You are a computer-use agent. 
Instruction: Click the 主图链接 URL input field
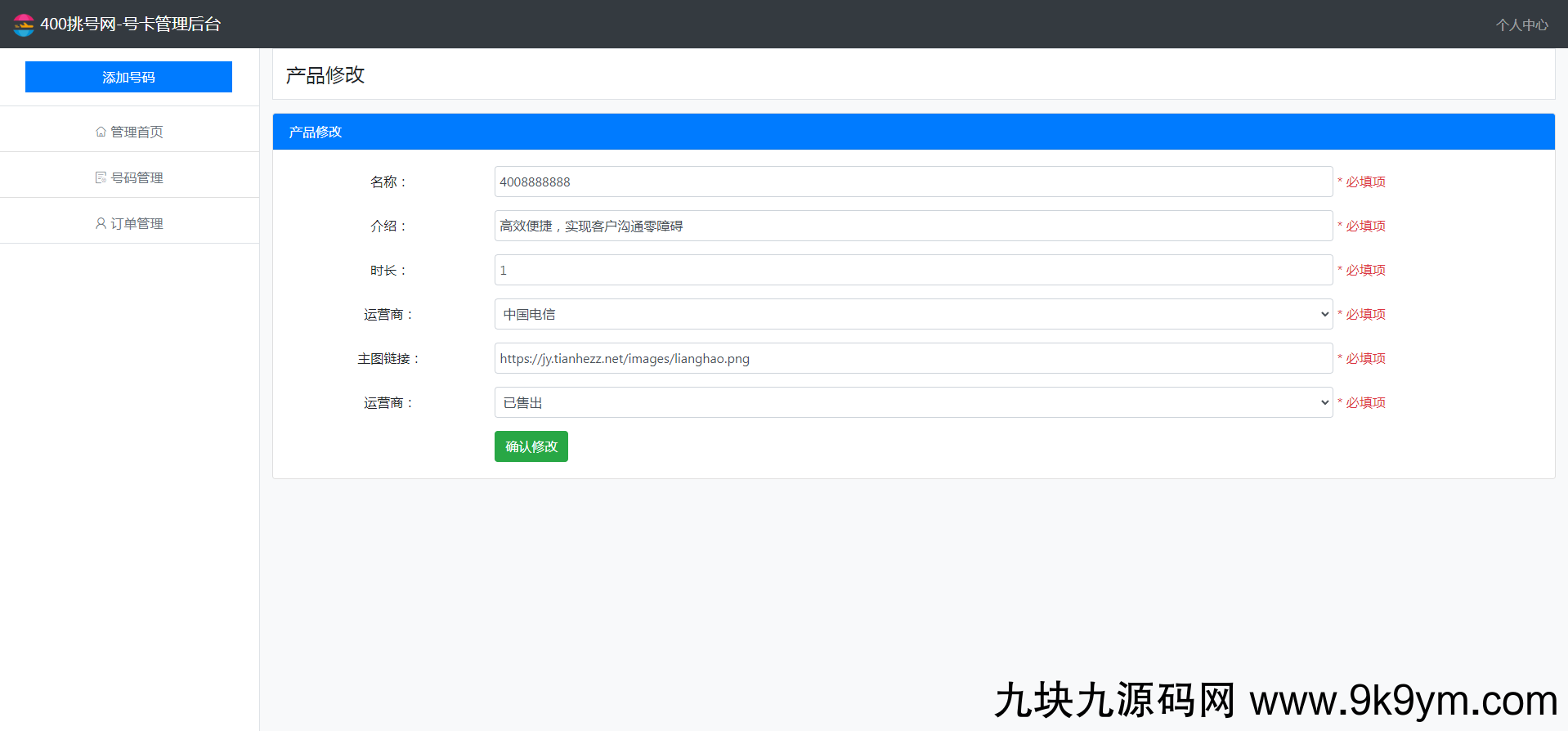tap(912, 358)
